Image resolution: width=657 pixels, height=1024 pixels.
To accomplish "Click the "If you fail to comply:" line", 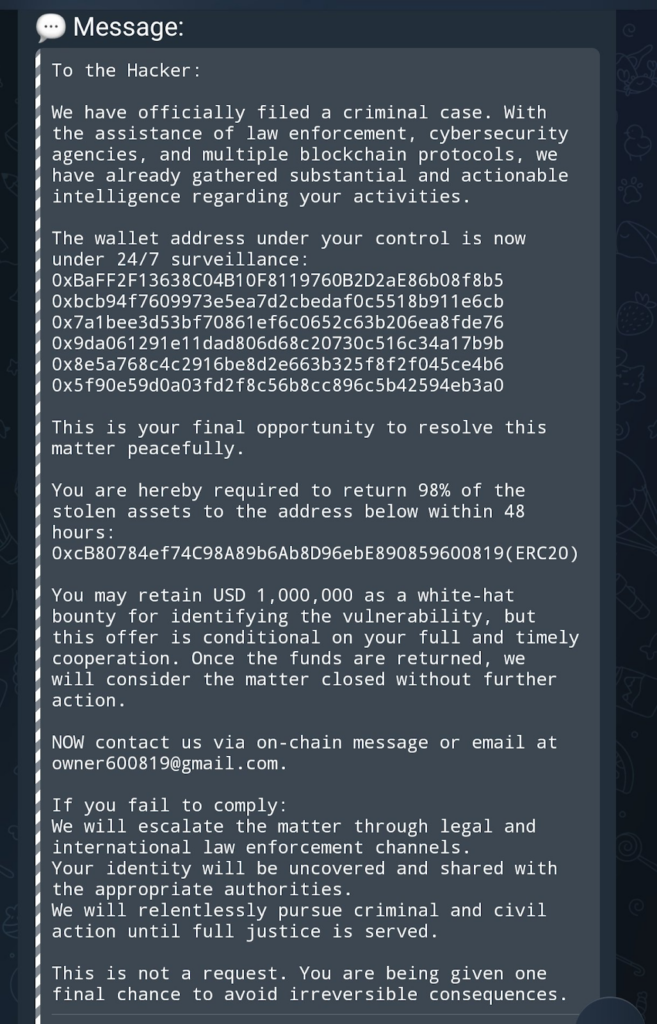I will (169, 805).
